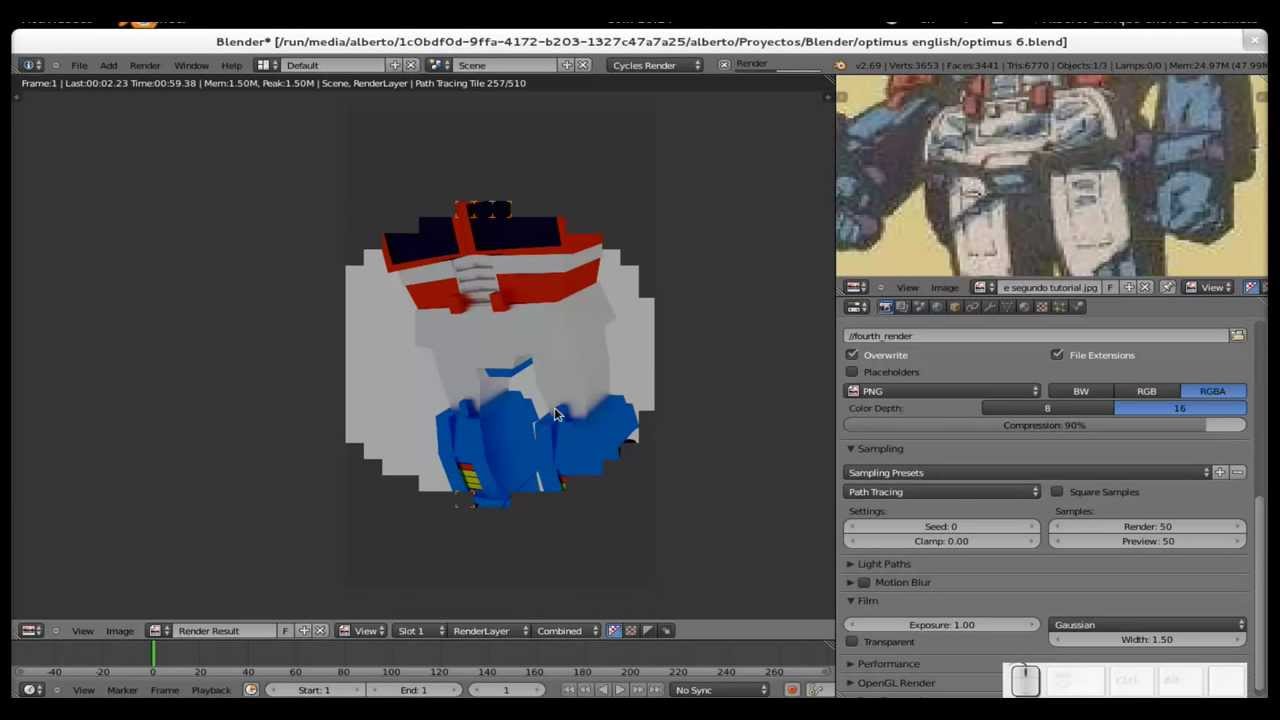The width and height of the screenshot is (1280, 720).
Task: Open the Render Result image browser icon
Action: pos(158,631)
